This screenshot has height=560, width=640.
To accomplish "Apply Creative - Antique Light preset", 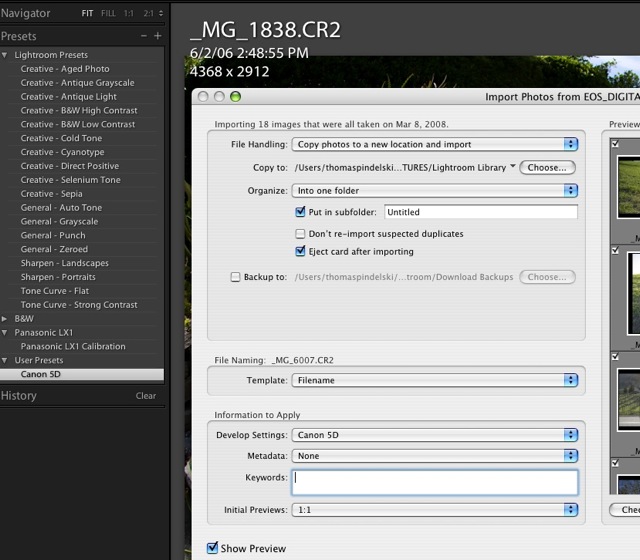I will pos(69,97).
